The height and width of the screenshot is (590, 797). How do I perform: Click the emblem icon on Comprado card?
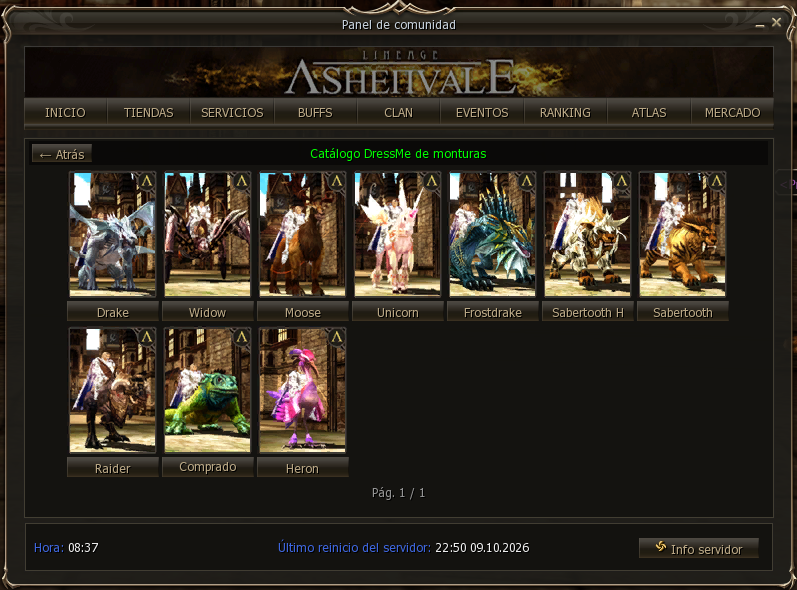[x=241, y=337]
